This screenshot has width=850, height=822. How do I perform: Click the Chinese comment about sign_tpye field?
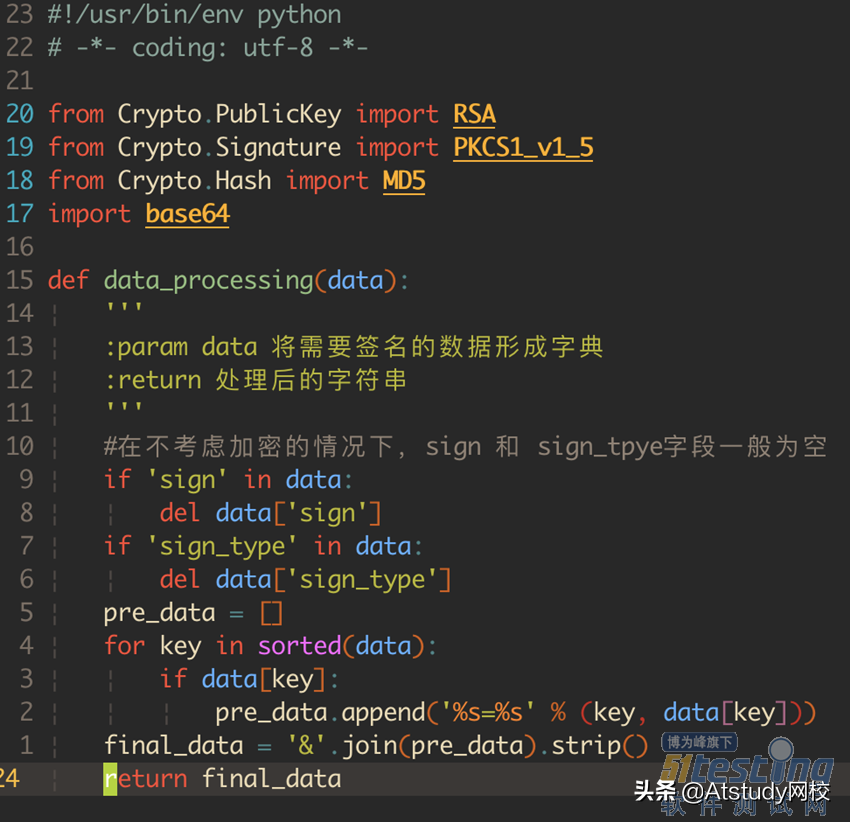[465, 447]
